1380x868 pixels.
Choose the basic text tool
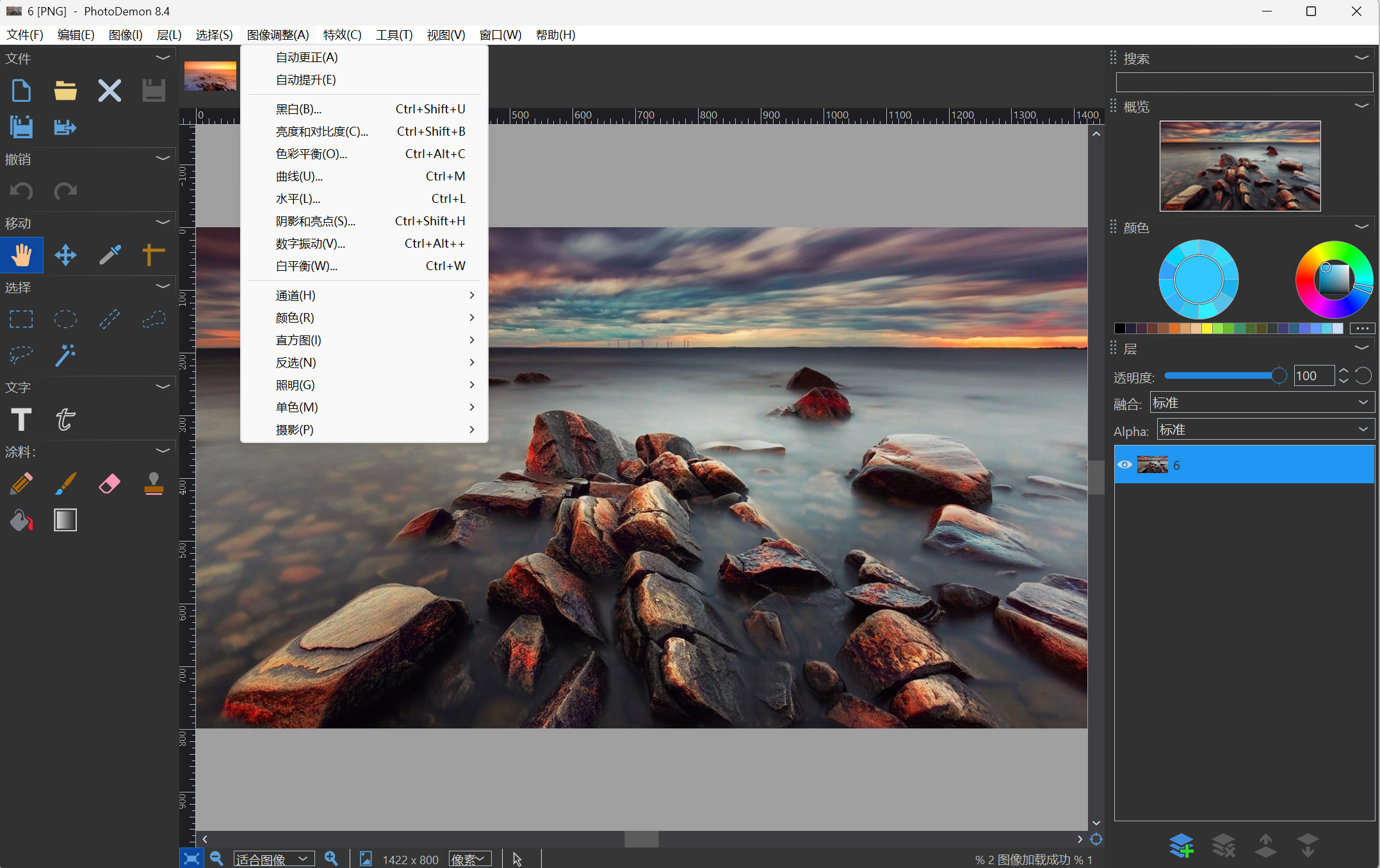coord(21,419)
